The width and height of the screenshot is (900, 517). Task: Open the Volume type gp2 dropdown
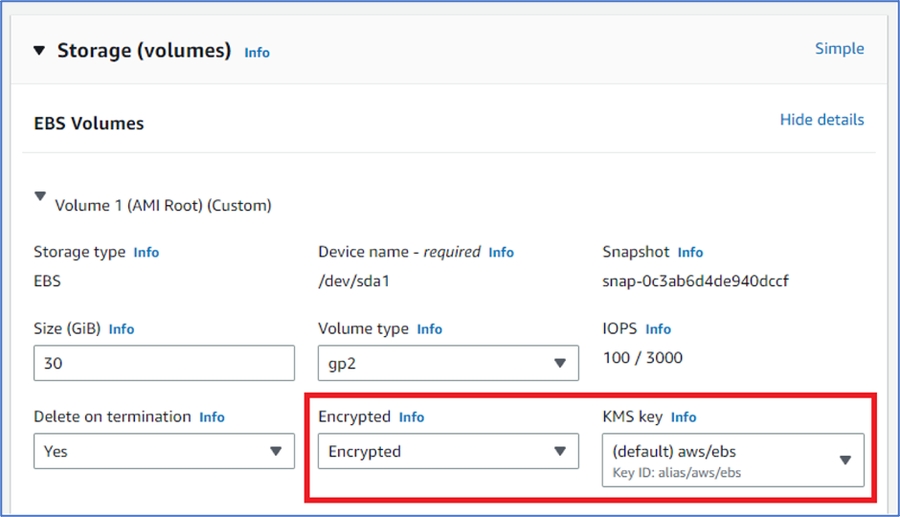(448, 363)
